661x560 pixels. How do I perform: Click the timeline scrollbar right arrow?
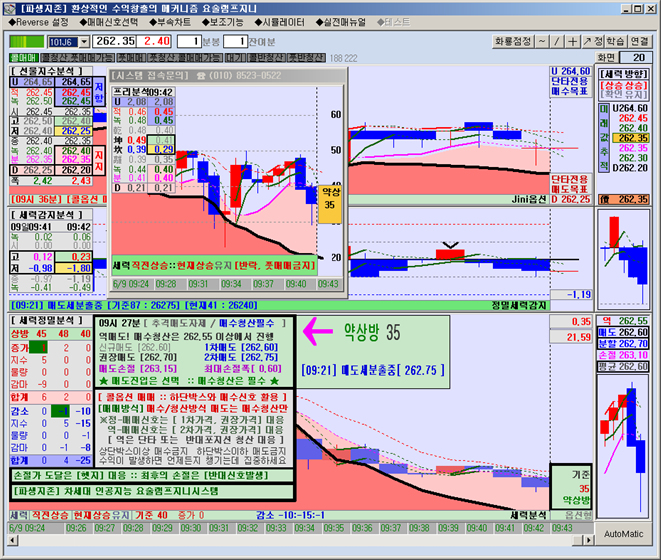[x=588, y=540]
